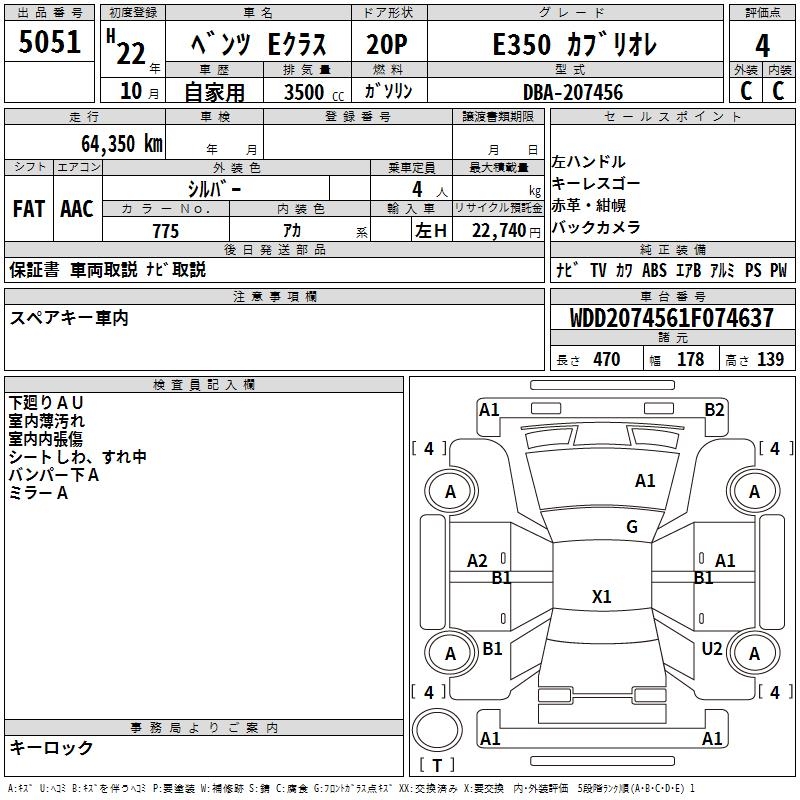800x800 pixels.
Task: Select the office notice キーロック
Action: (51, 748)
